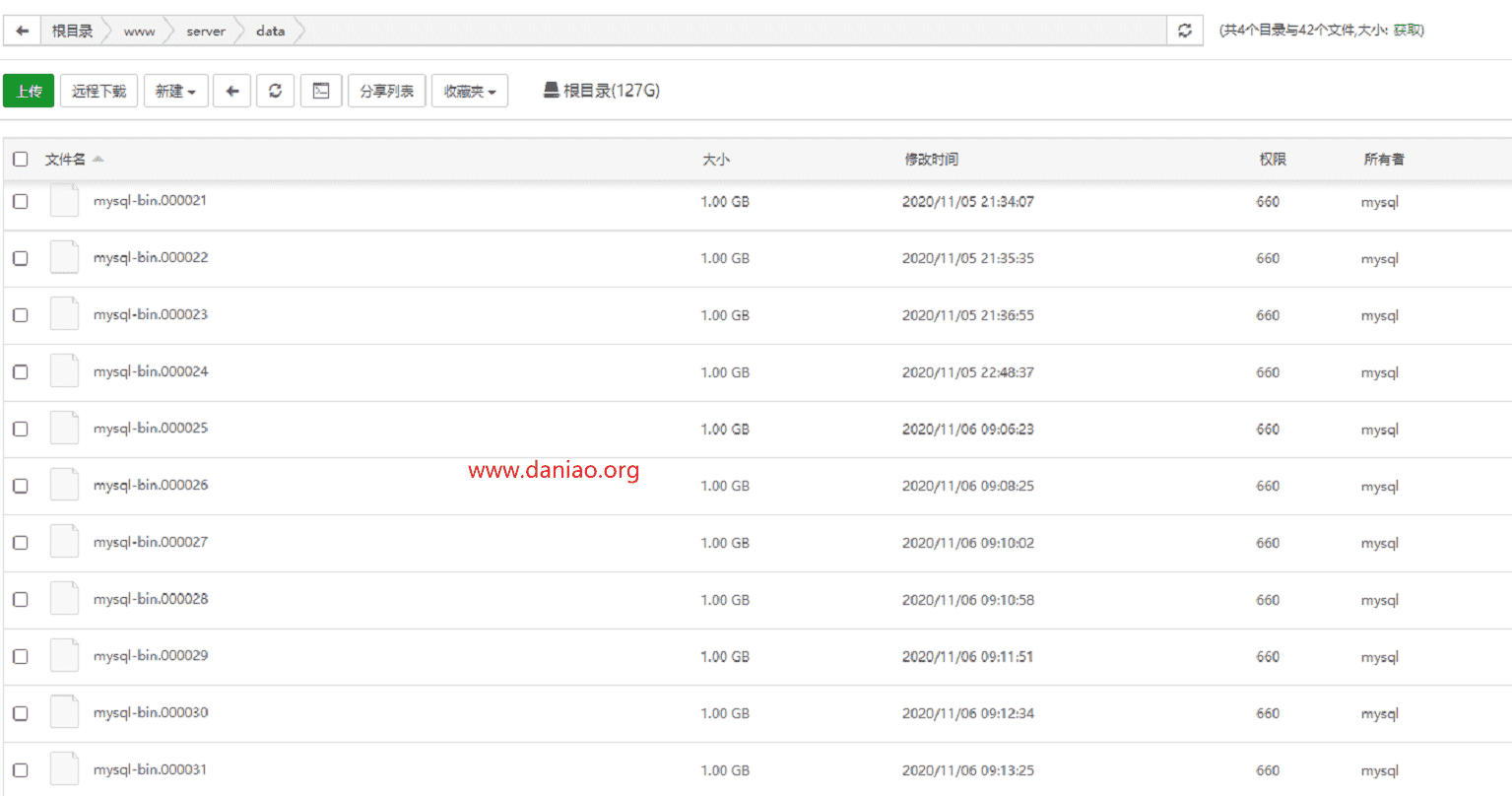Click file icon of mysql-bin.000030
This screenshot has height=796, width=1512.
click(x=64, y=713)
